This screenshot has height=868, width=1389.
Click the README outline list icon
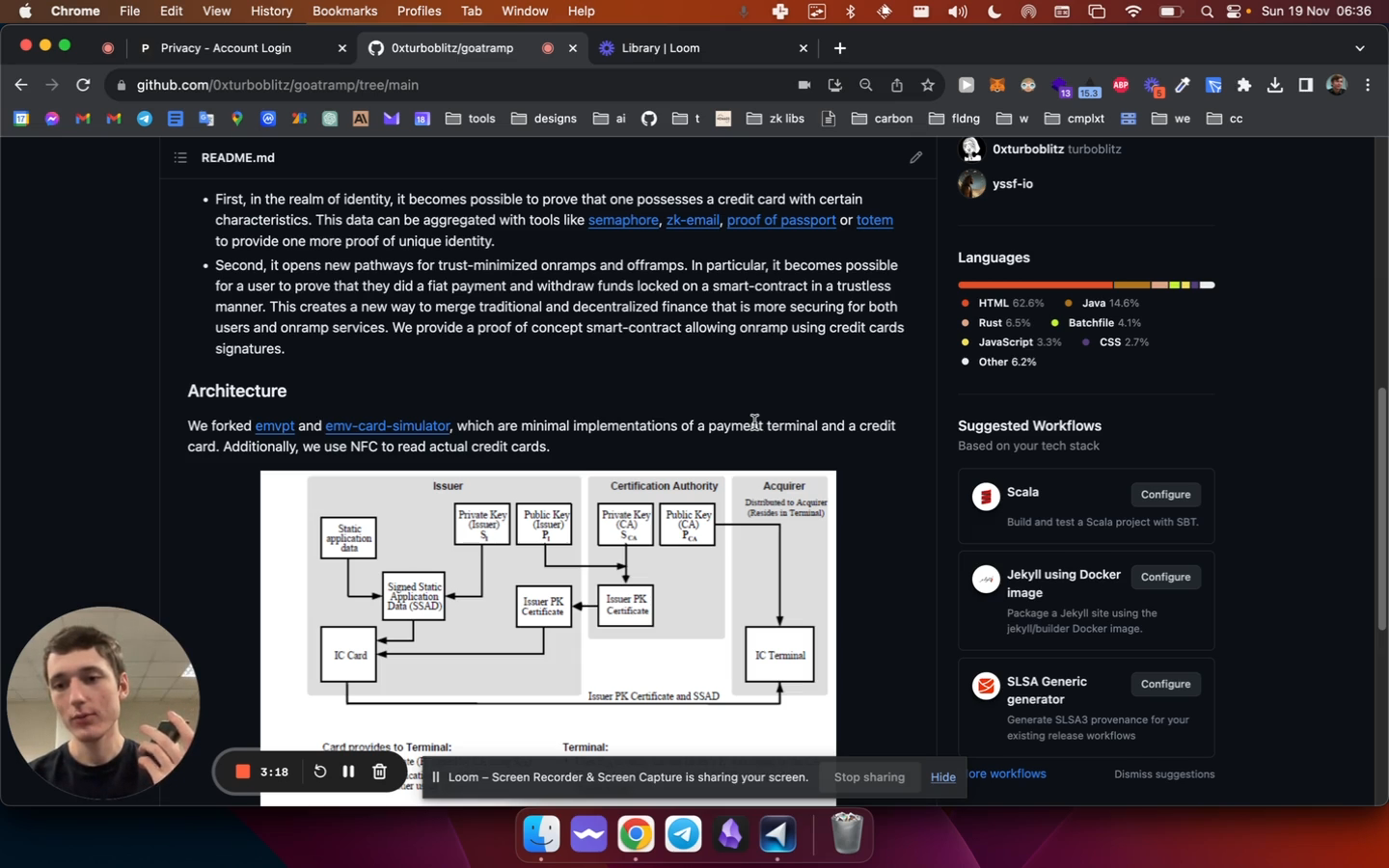pyautogui.click(x=180, y=157)
